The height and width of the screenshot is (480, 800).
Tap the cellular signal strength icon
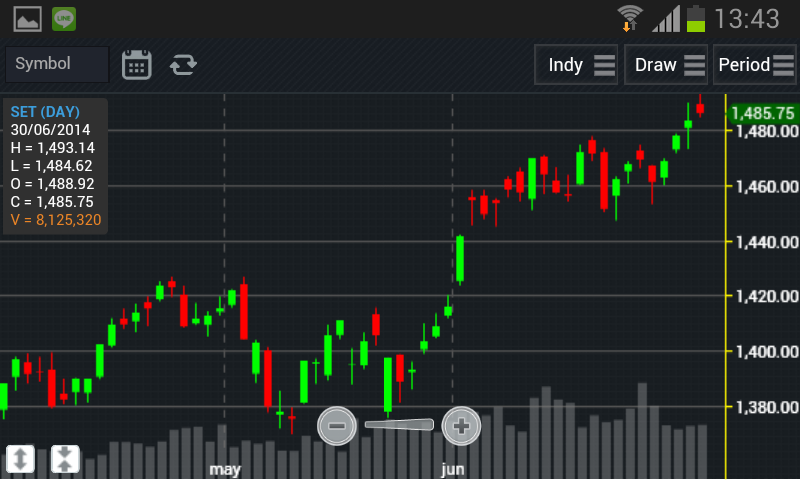(x=666, y=19)
